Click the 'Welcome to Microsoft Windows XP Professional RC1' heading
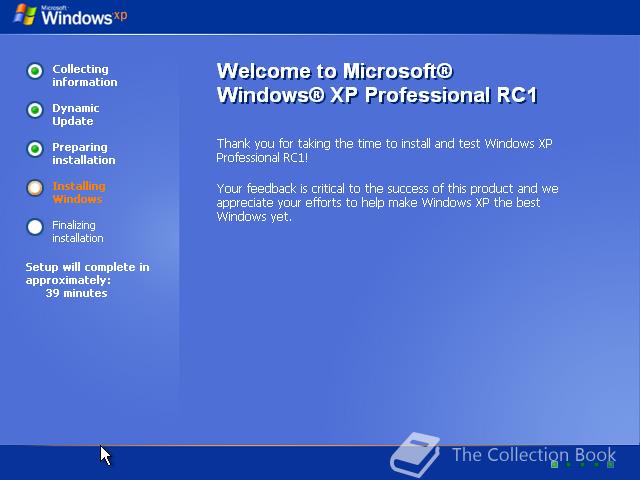640x480 pixels. coord(377,83)
